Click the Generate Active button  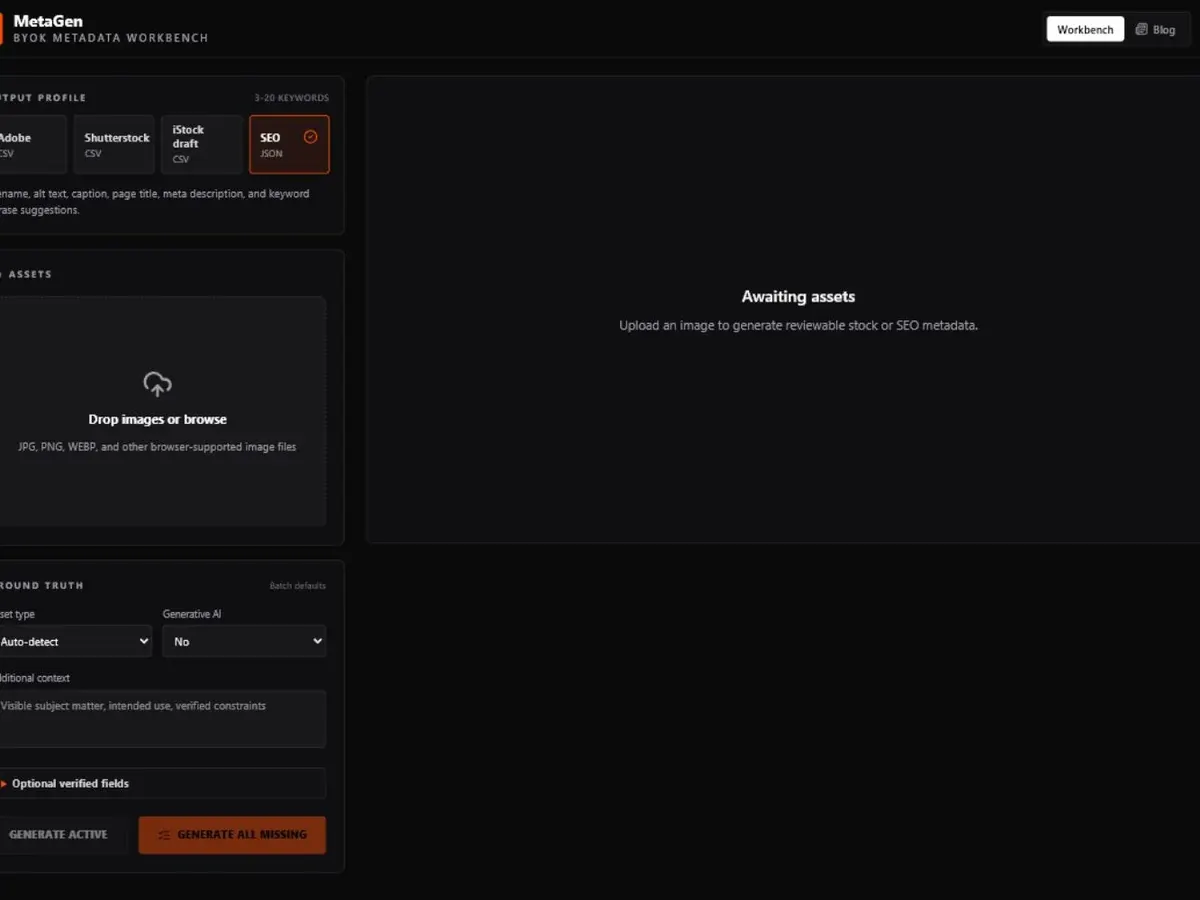(62, 834)
